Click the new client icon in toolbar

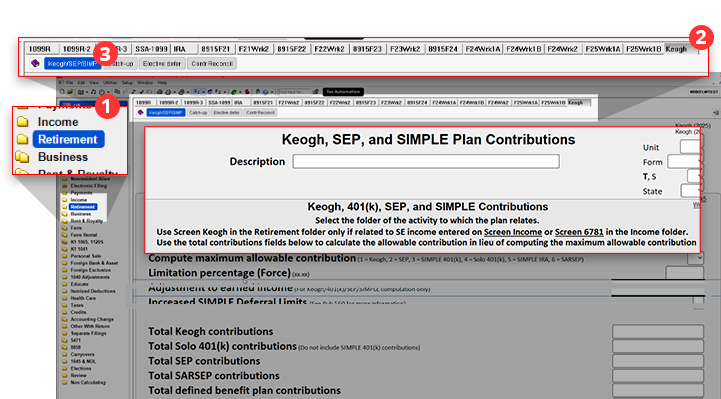62,92
